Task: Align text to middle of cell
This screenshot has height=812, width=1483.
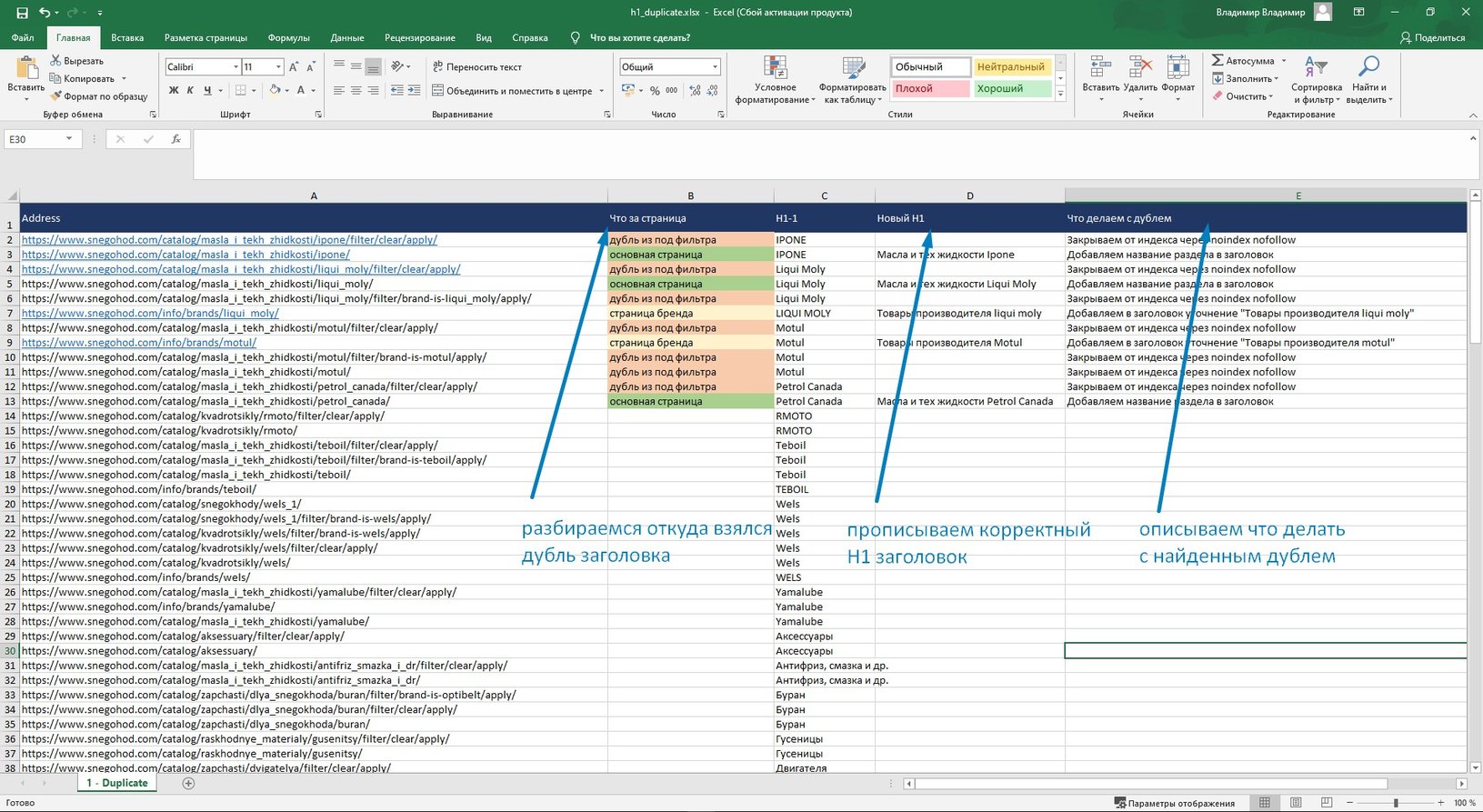Action: pyautogui.click(x=356, y=66)
